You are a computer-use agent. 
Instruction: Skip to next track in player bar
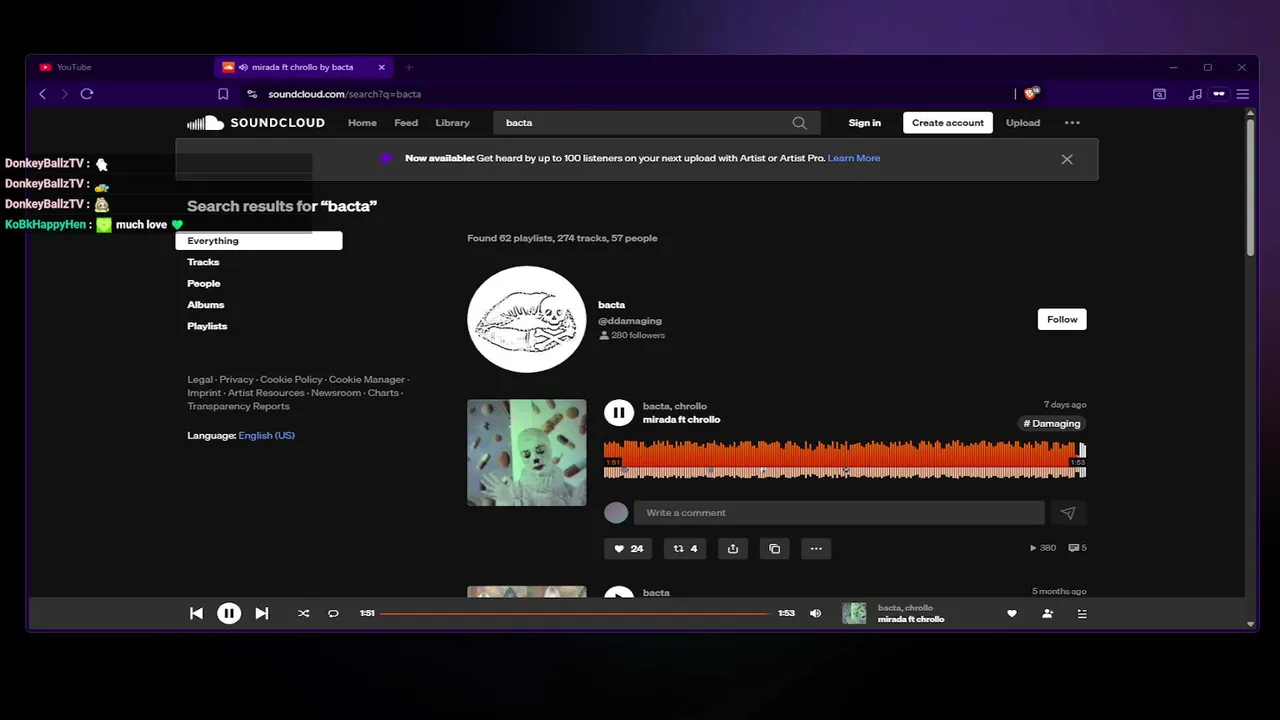coord(262,613)
